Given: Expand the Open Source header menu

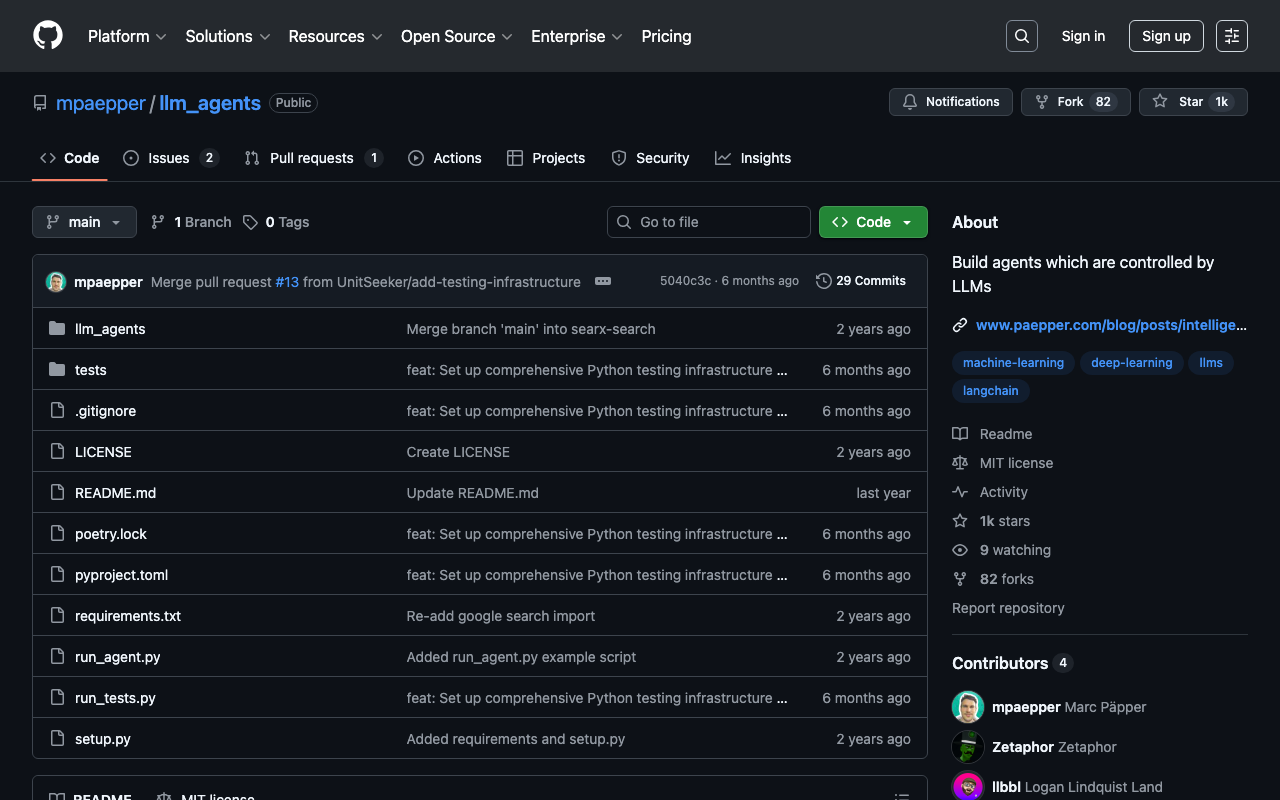Looking at the screenshot, I should click(x=456, y=36).
